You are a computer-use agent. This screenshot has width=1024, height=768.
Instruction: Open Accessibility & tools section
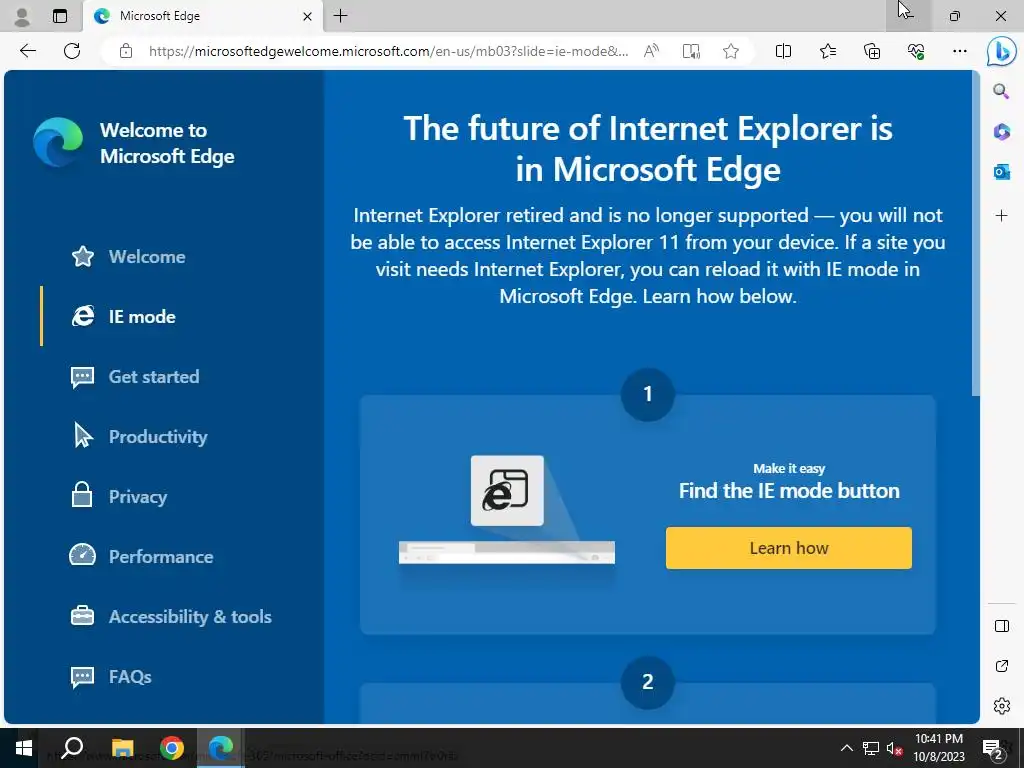point(170,616)
